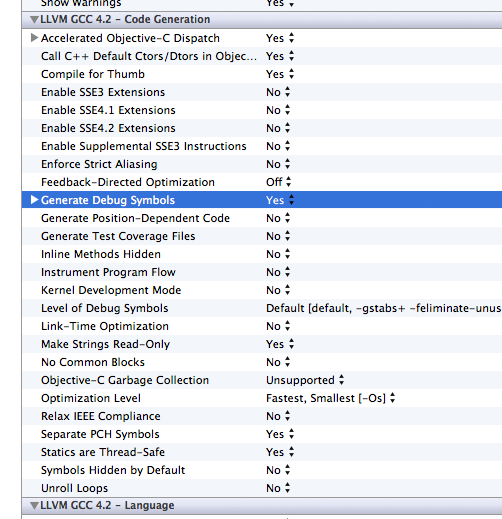Change Generate Position-Dependent Code value
This screenshot has height=519, width=502.
point(278,218)
